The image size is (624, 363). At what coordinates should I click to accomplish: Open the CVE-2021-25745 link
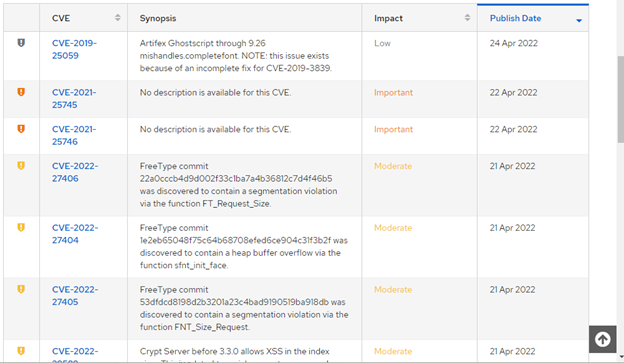pyautogui.click(x=74, y=98)
